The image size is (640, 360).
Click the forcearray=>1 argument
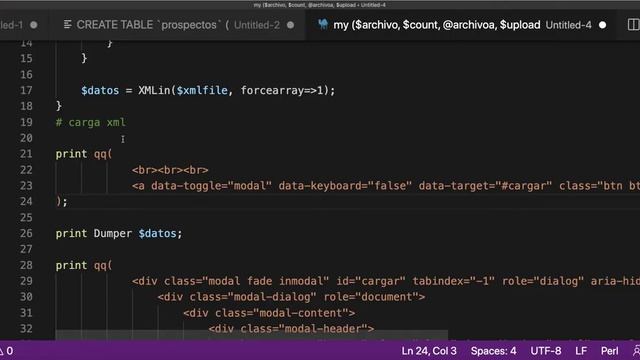(282, 90)
